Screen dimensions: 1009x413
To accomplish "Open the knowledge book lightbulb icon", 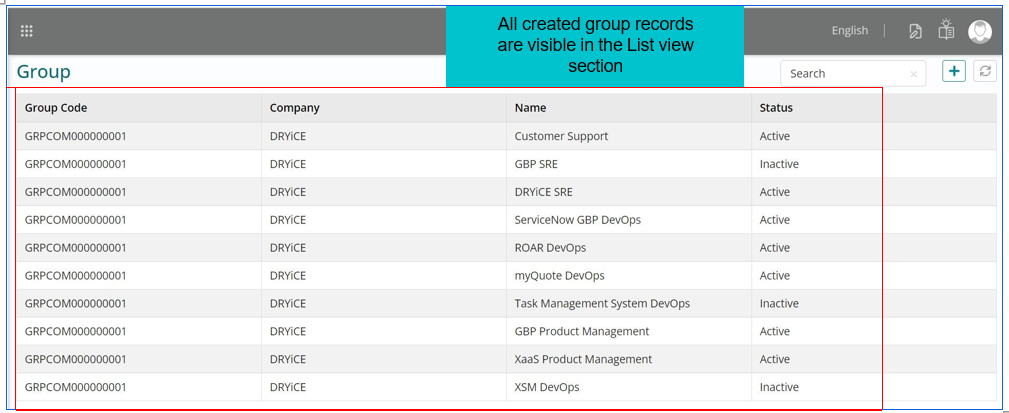I will 946,31.
